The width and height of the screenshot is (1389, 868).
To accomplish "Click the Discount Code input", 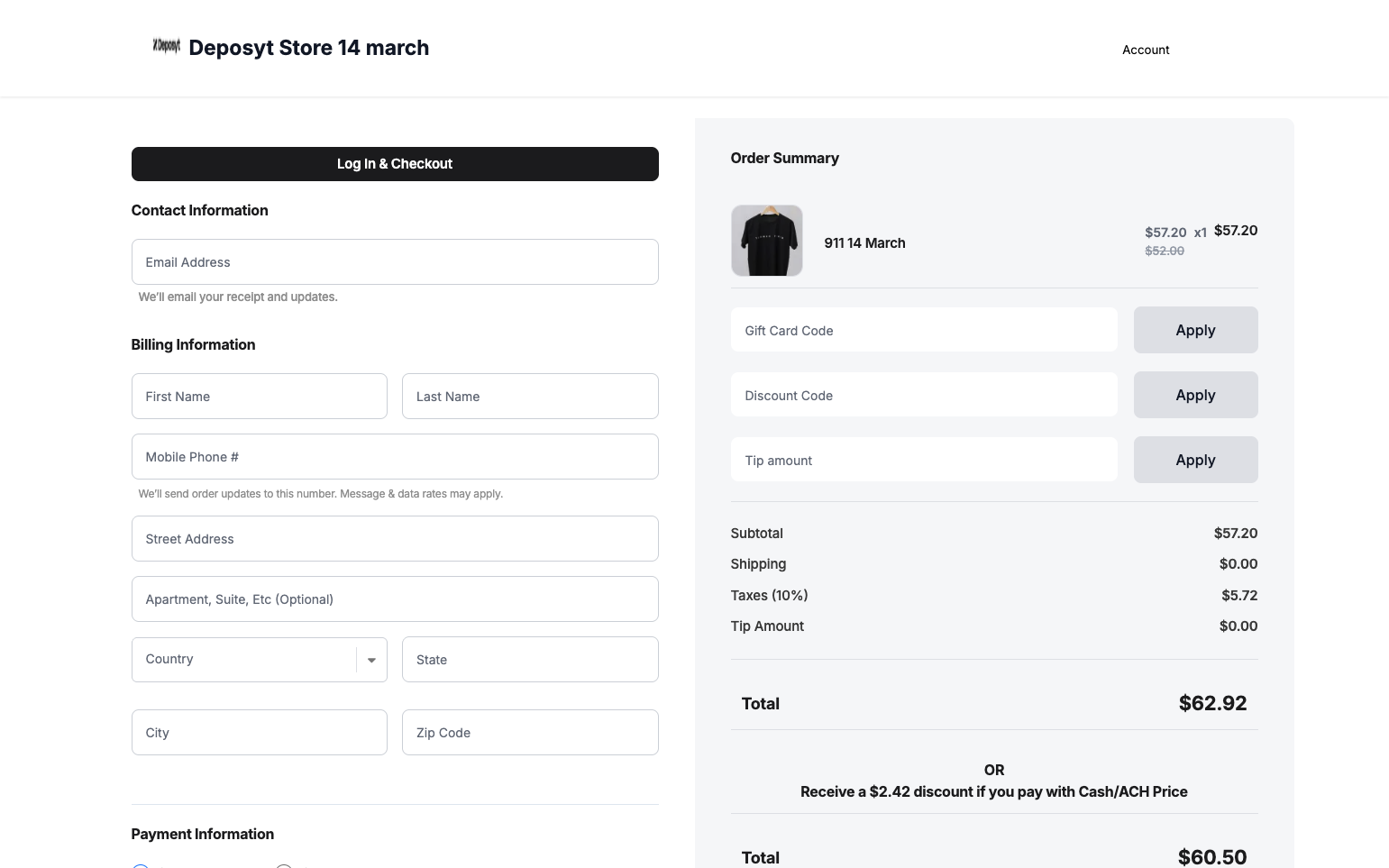I will pos(924,396).
